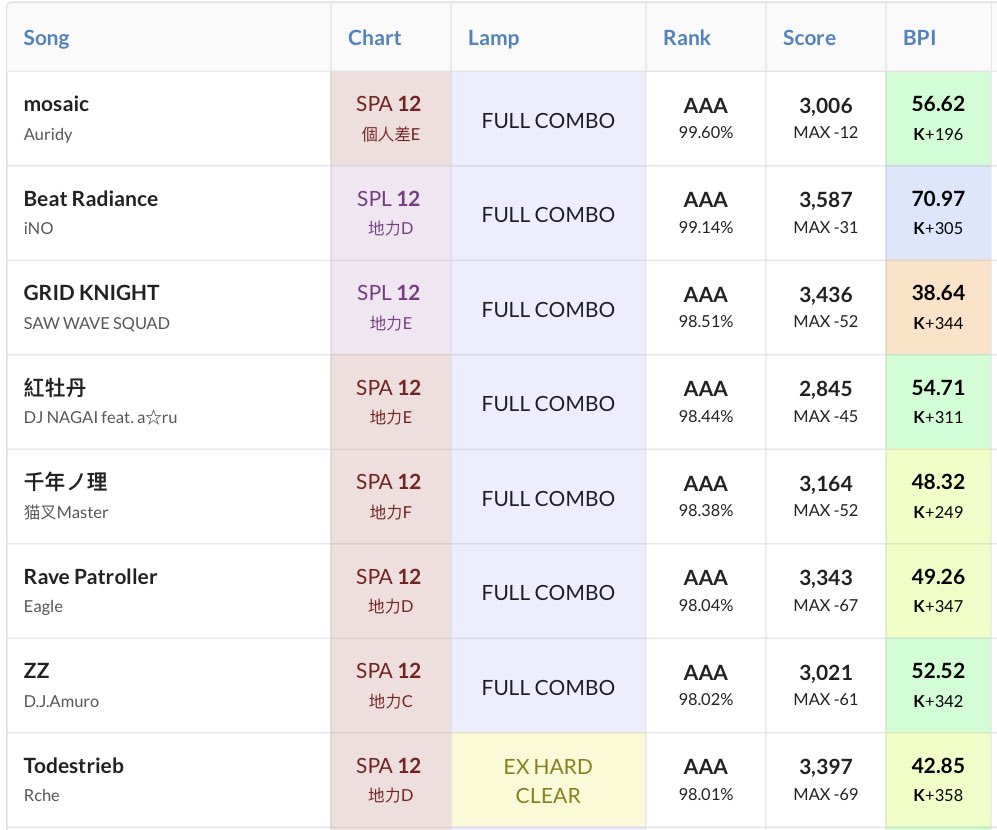Click the orange 38.64 BPI cell
The height and width of the screenshot is (830, 997).
[937, 307]
